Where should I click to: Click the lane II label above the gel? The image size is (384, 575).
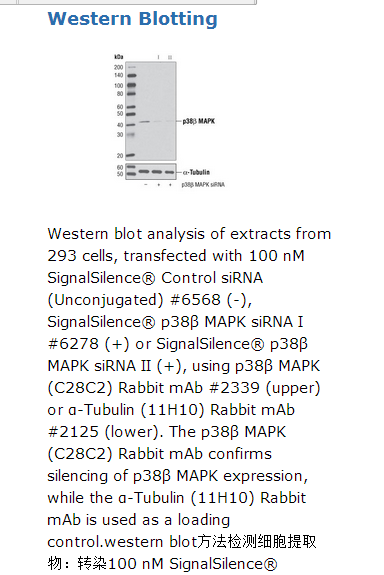tap(170, 57)
